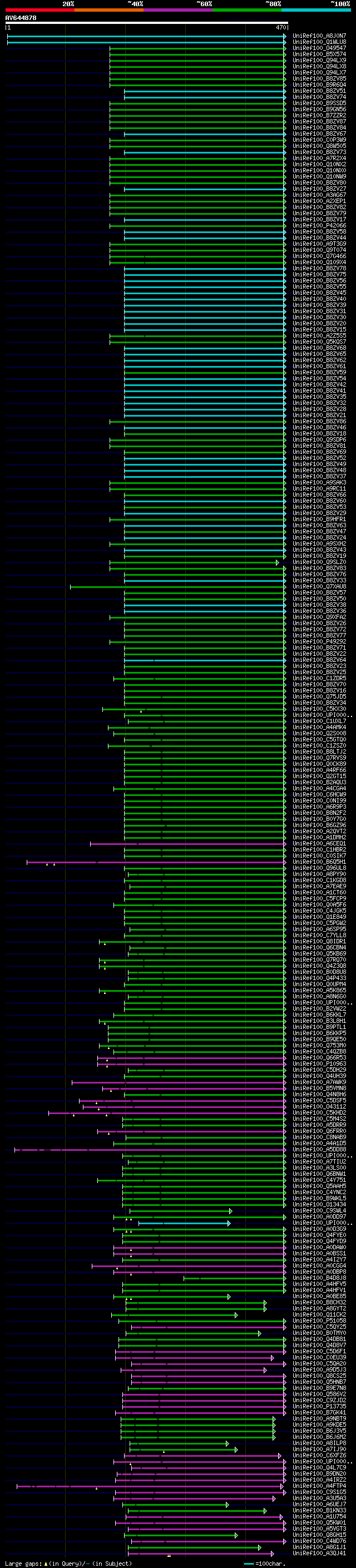Click entry UniRef100_A7TIU2
The width and height of the screenshot is (356, 1568).
tap(319, 1161)
